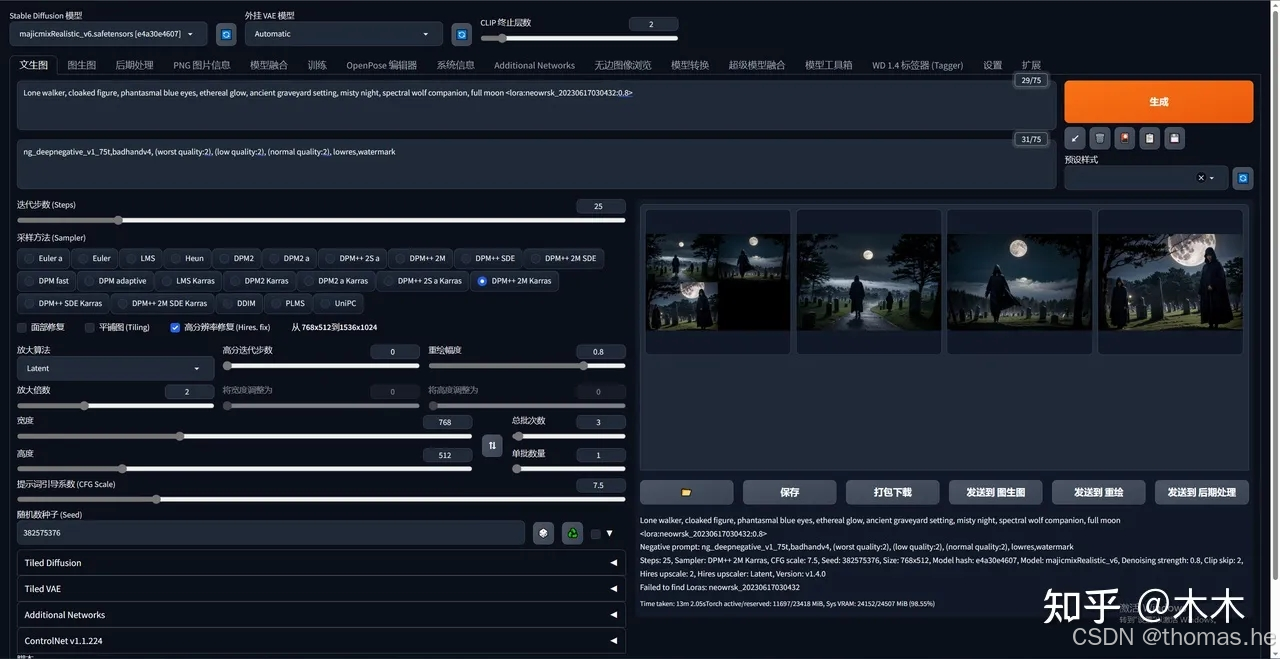
Task: Click 发送到 重绘 button
Action: [1098, 492]
